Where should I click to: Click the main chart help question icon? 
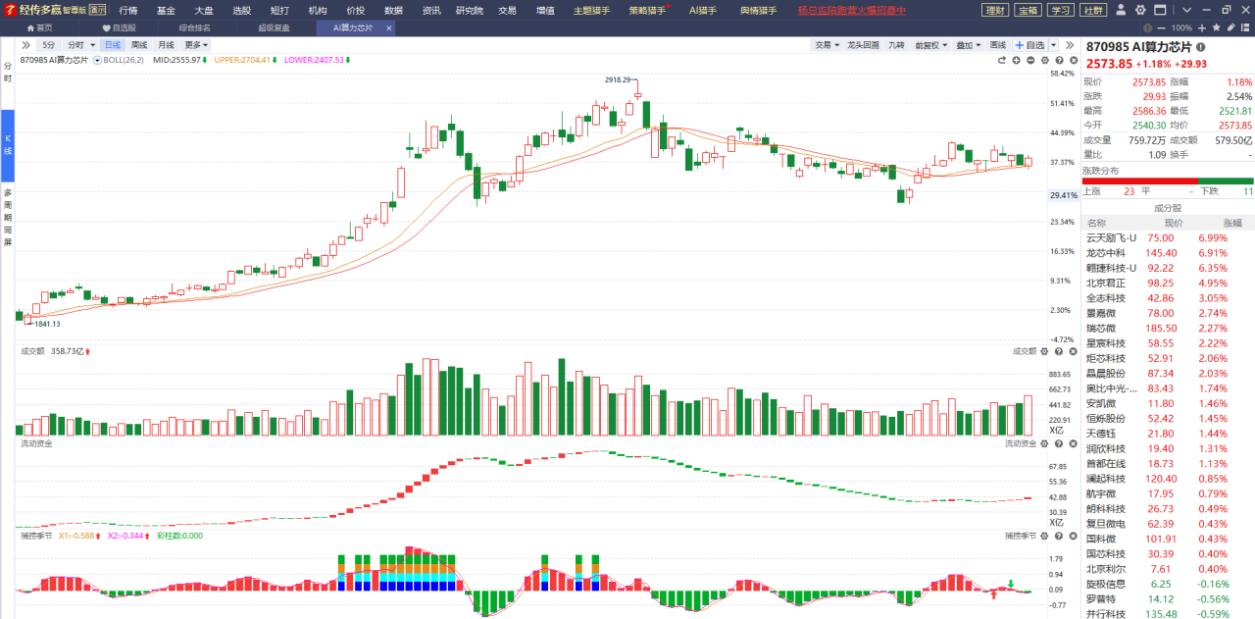(x=1058, y=60)
